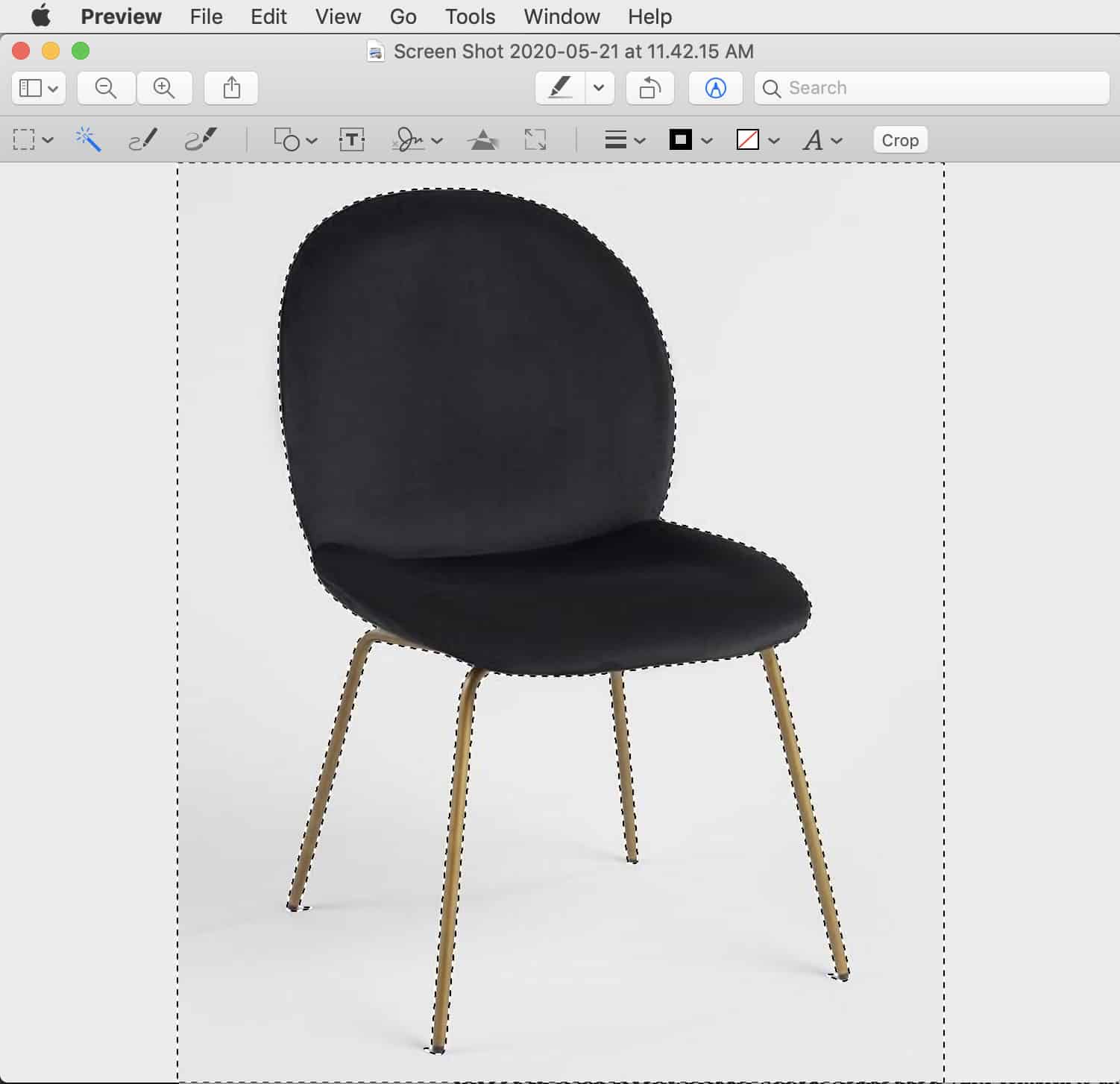Screen dimensions: 1120x1084
Task: Click the Shape Style lines icon
Action: (615, 139)
